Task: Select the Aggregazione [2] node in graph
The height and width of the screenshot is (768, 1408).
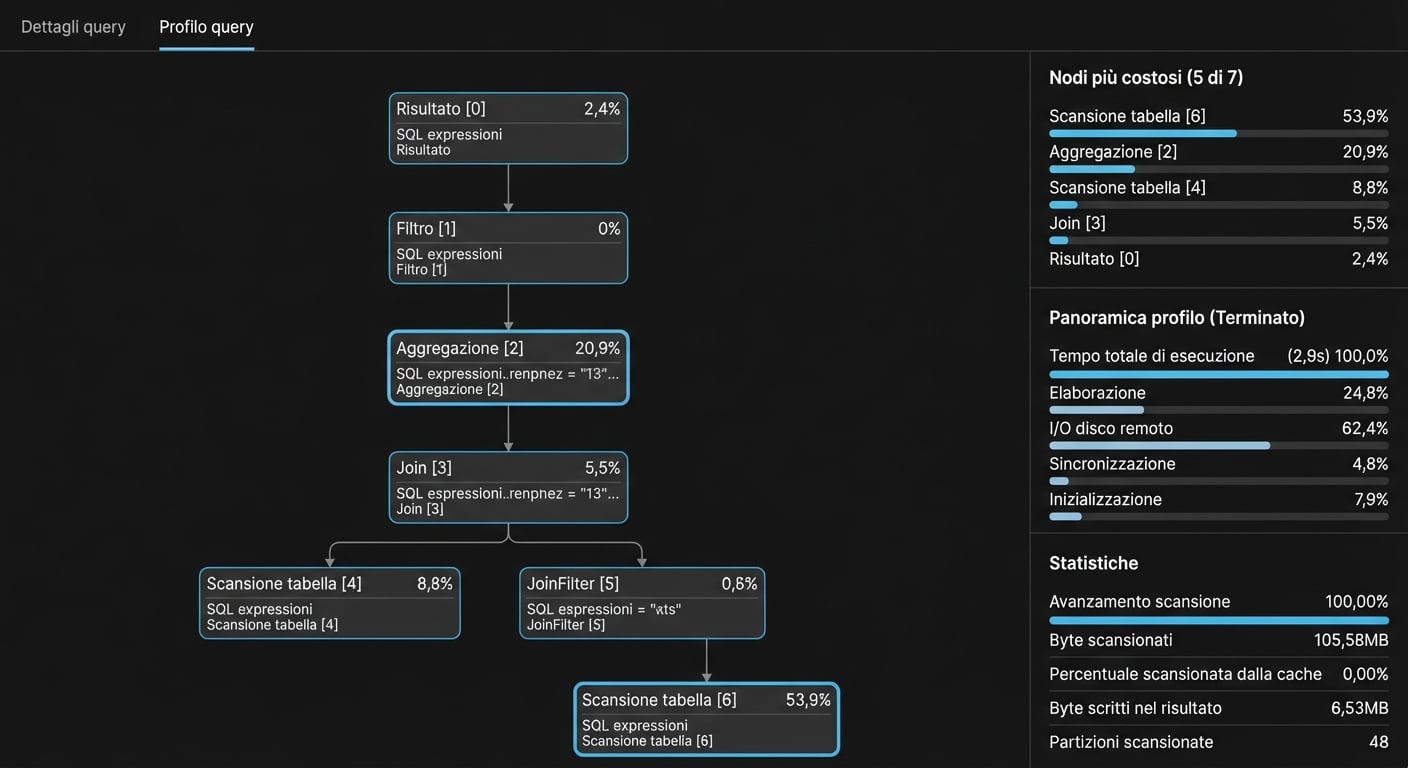Action: click(x=508, y=368)
